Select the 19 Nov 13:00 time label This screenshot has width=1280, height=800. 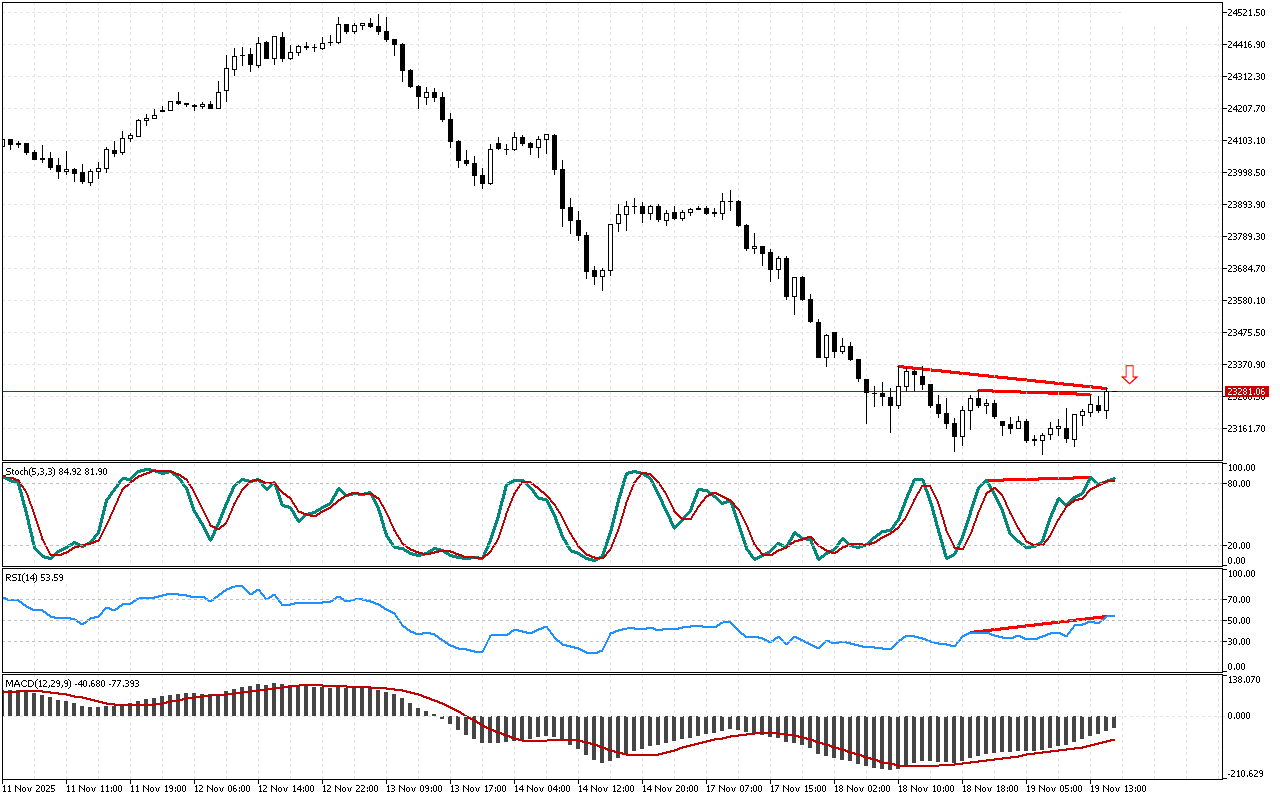click(1120, 788)
